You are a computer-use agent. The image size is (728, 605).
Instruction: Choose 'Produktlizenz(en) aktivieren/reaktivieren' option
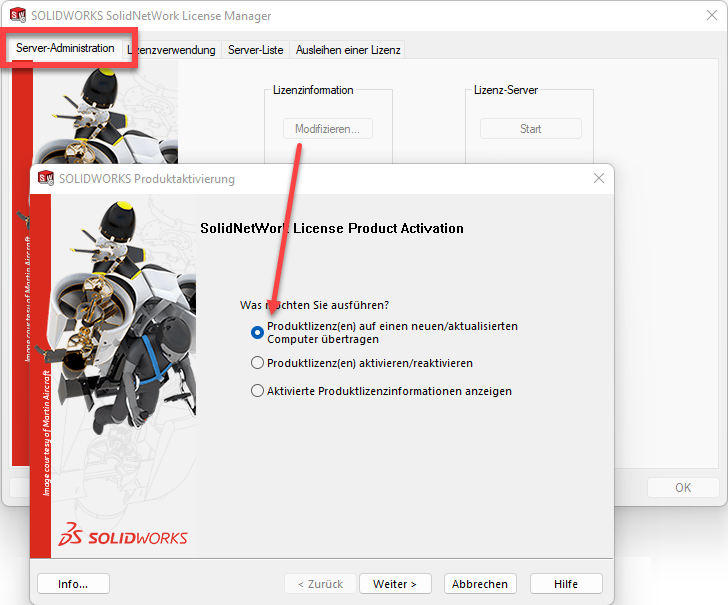pyautogui.click(x=258, y=363)
